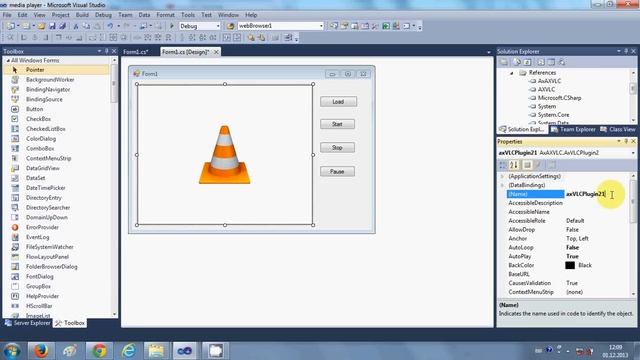
Task: Open the document tab list dropdown arrow
Action: (x=489, y=52)
